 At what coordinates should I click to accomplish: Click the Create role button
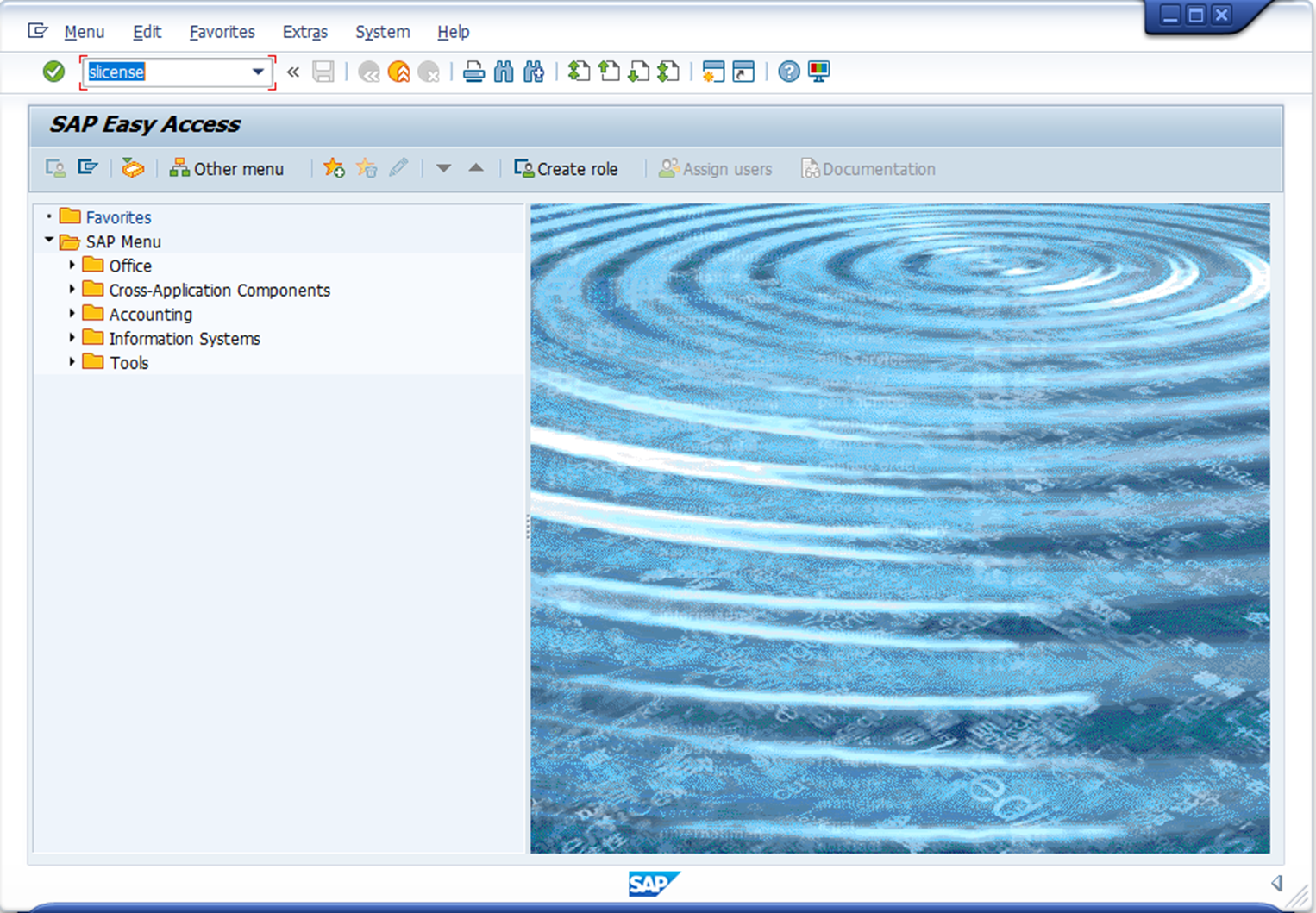pos(566,169)
